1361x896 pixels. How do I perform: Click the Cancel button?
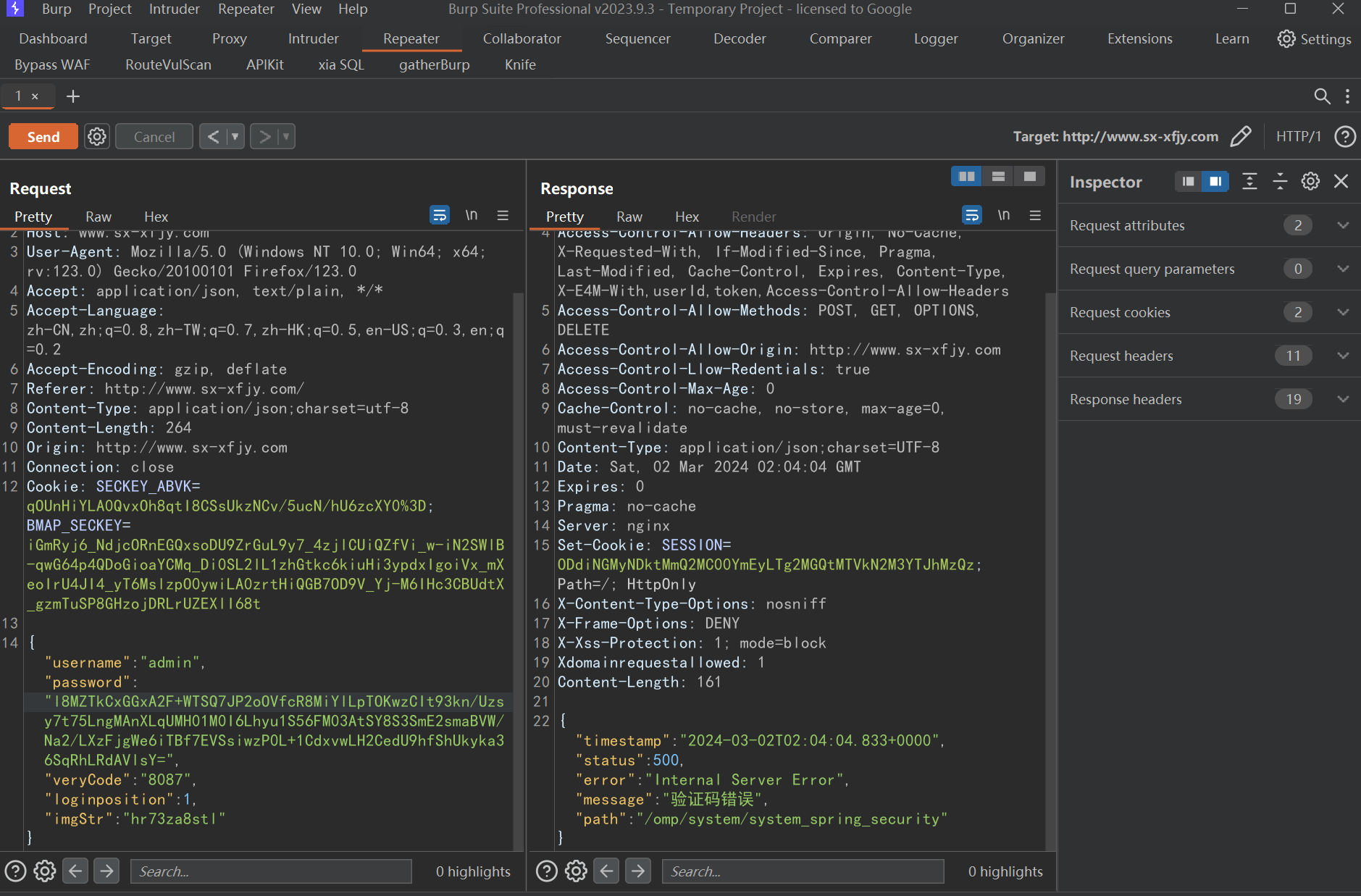tap(154, 136)
